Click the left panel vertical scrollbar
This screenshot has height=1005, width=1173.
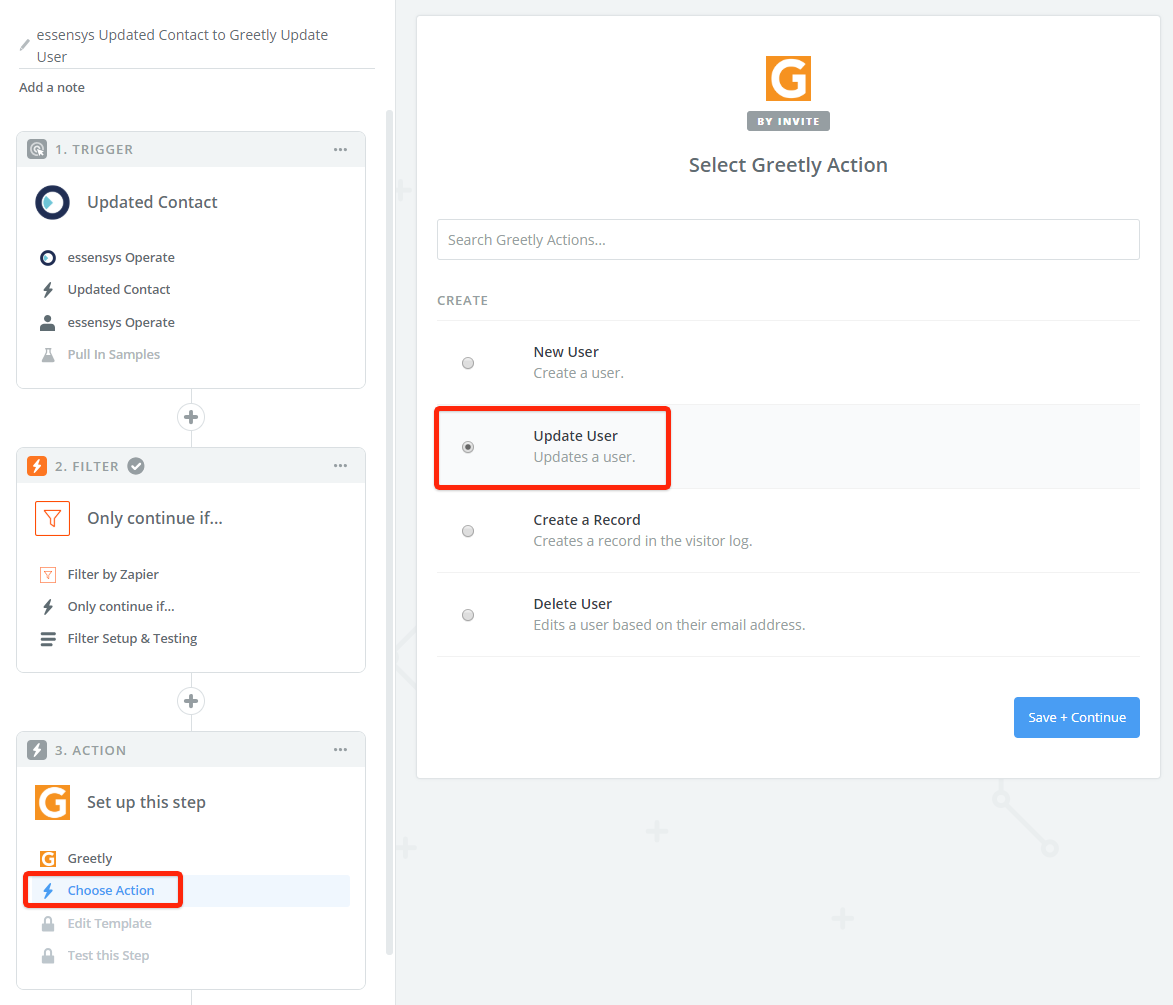pyautogui.click(x=389, y=532)
